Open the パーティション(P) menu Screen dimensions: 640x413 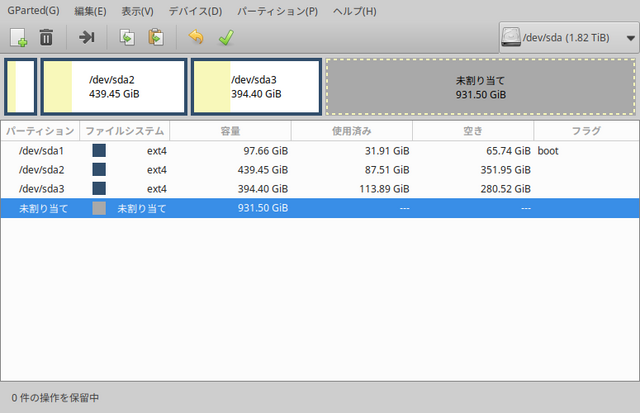click(278, 11)
